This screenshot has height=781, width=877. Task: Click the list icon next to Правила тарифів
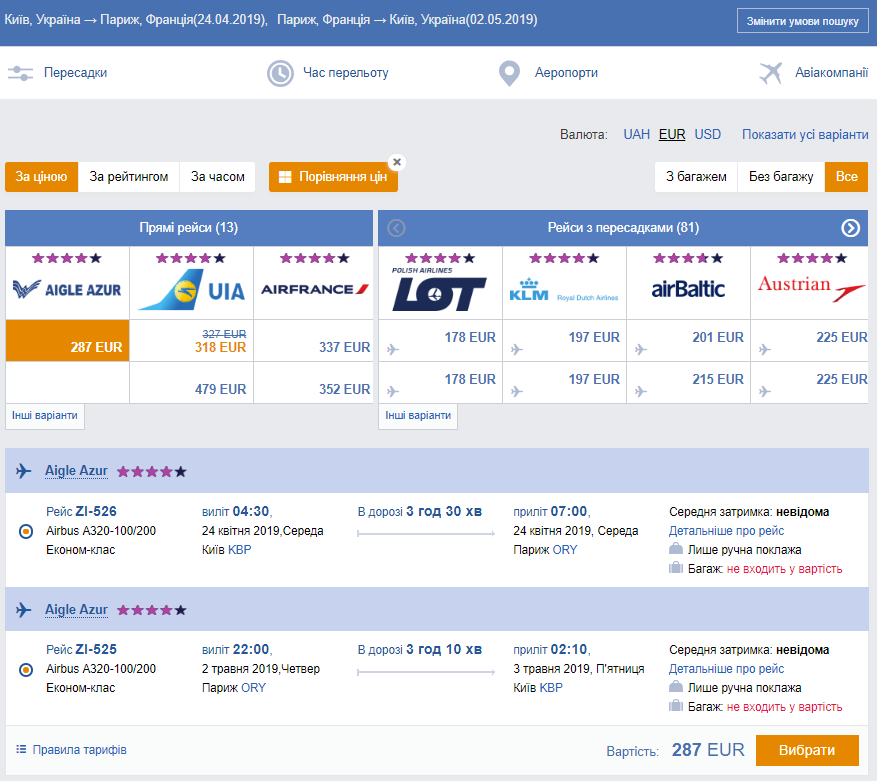[21, 749]
